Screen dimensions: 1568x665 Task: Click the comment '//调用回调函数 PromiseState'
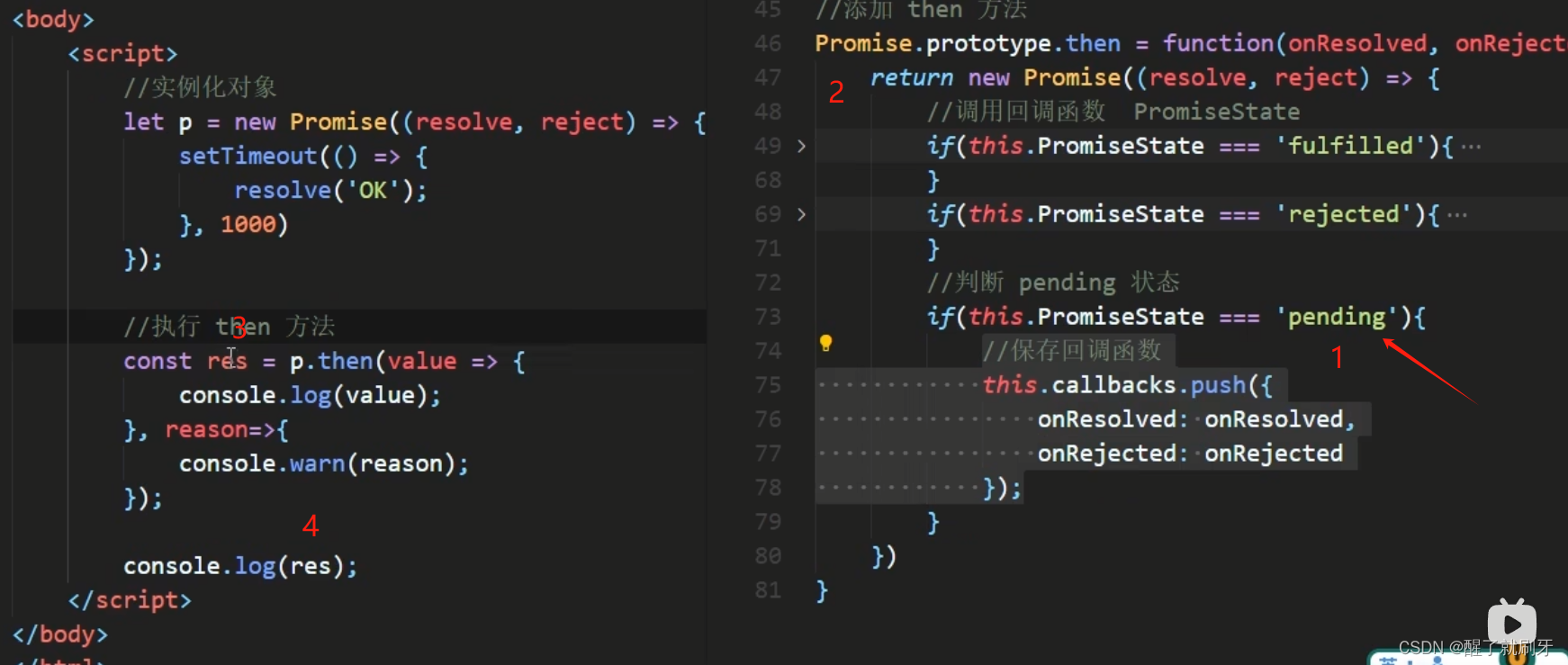tap(1113, 112)
